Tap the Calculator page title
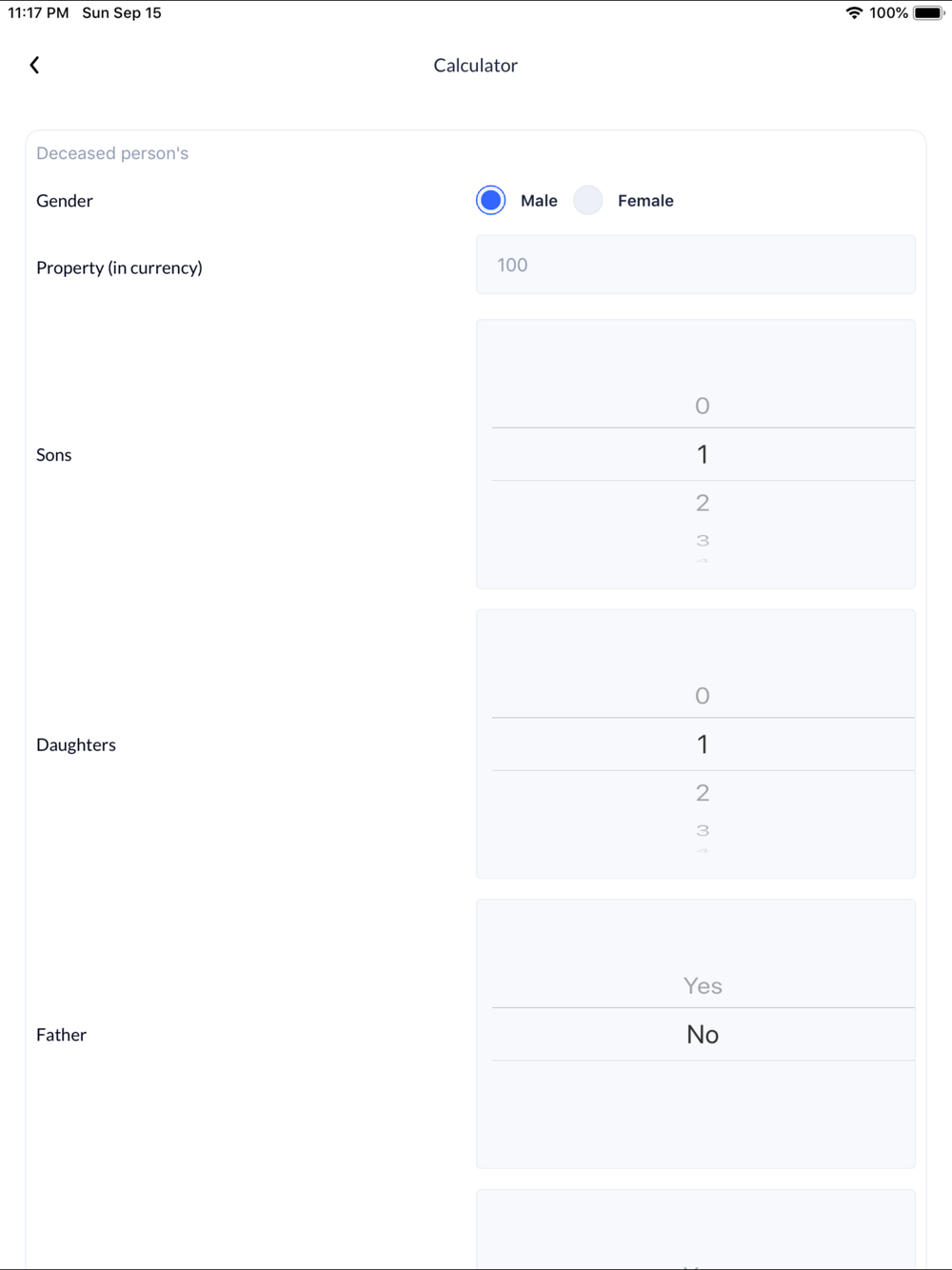952x1270 pixels. click(475, 66)
